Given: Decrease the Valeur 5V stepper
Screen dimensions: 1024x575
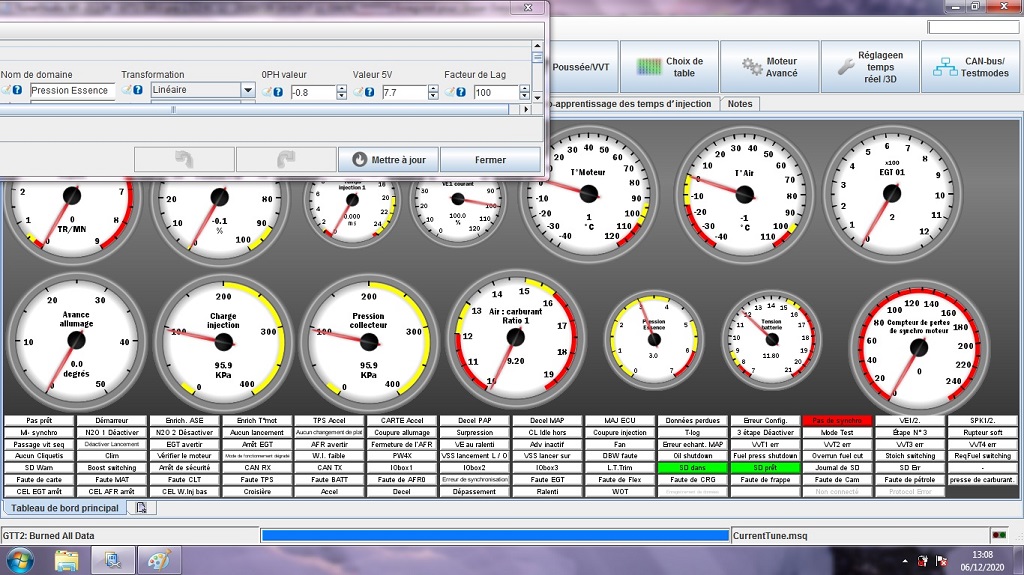Looking at the screenshot, I should point(433,96).
